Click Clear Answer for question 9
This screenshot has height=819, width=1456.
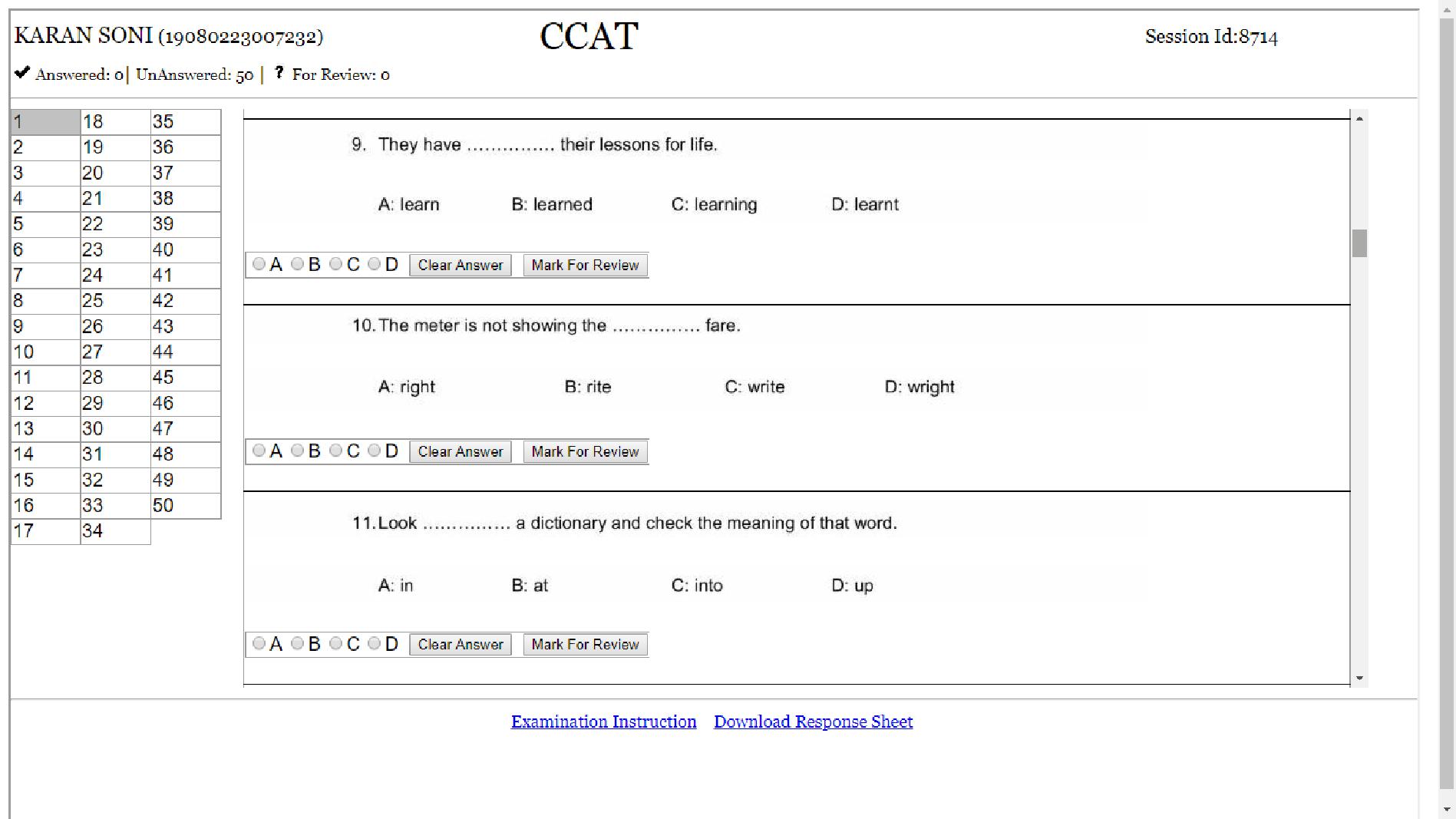460,265
